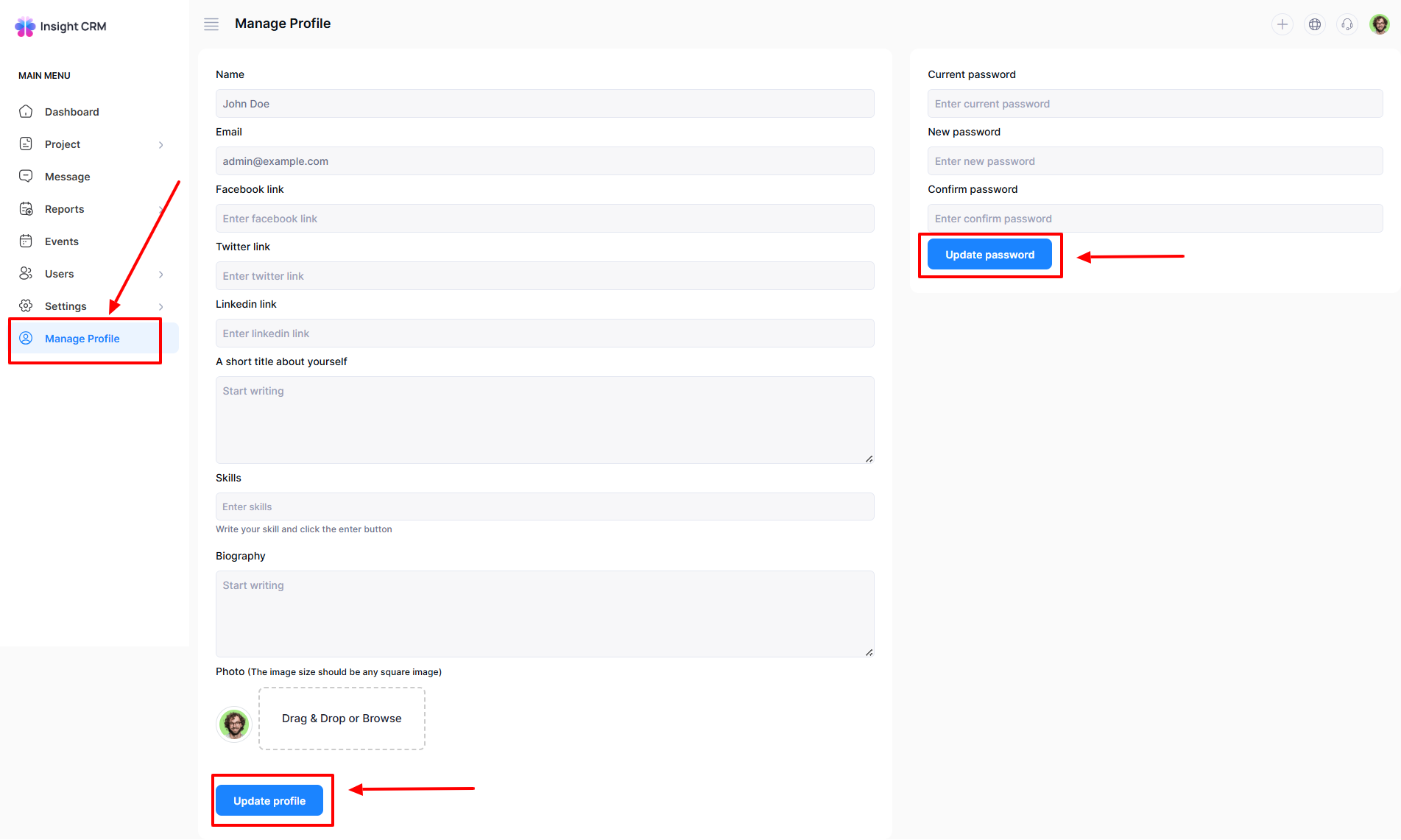Click the plus icon in header
This screenshot has width=1401, height=840.
1282,24
